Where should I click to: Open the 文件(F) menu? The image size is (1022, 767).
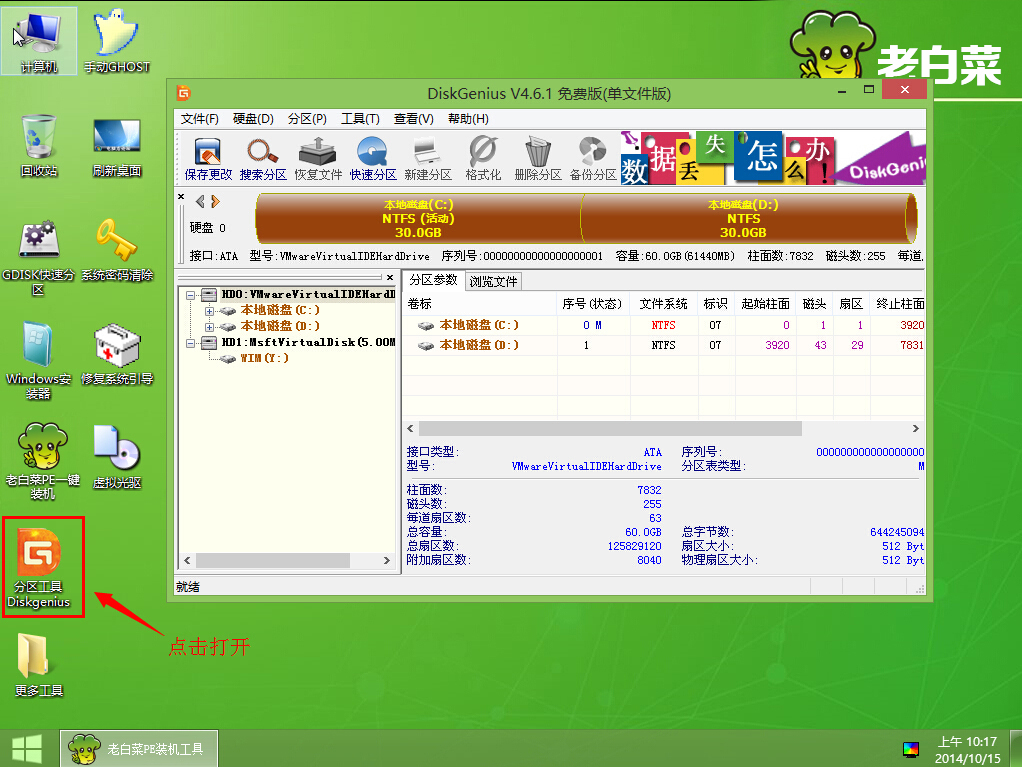[x=199, y=119]
